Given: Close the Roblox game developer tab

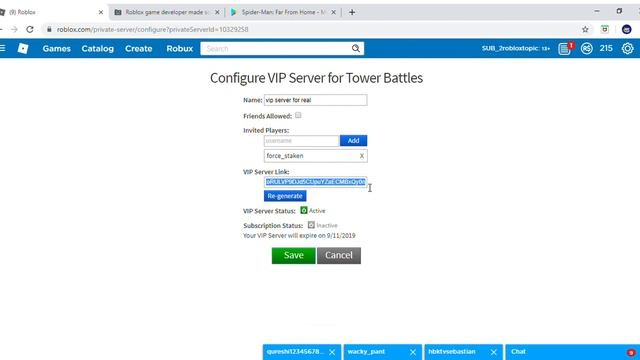Looking at the screenshot, I should [x=217, y=12].
